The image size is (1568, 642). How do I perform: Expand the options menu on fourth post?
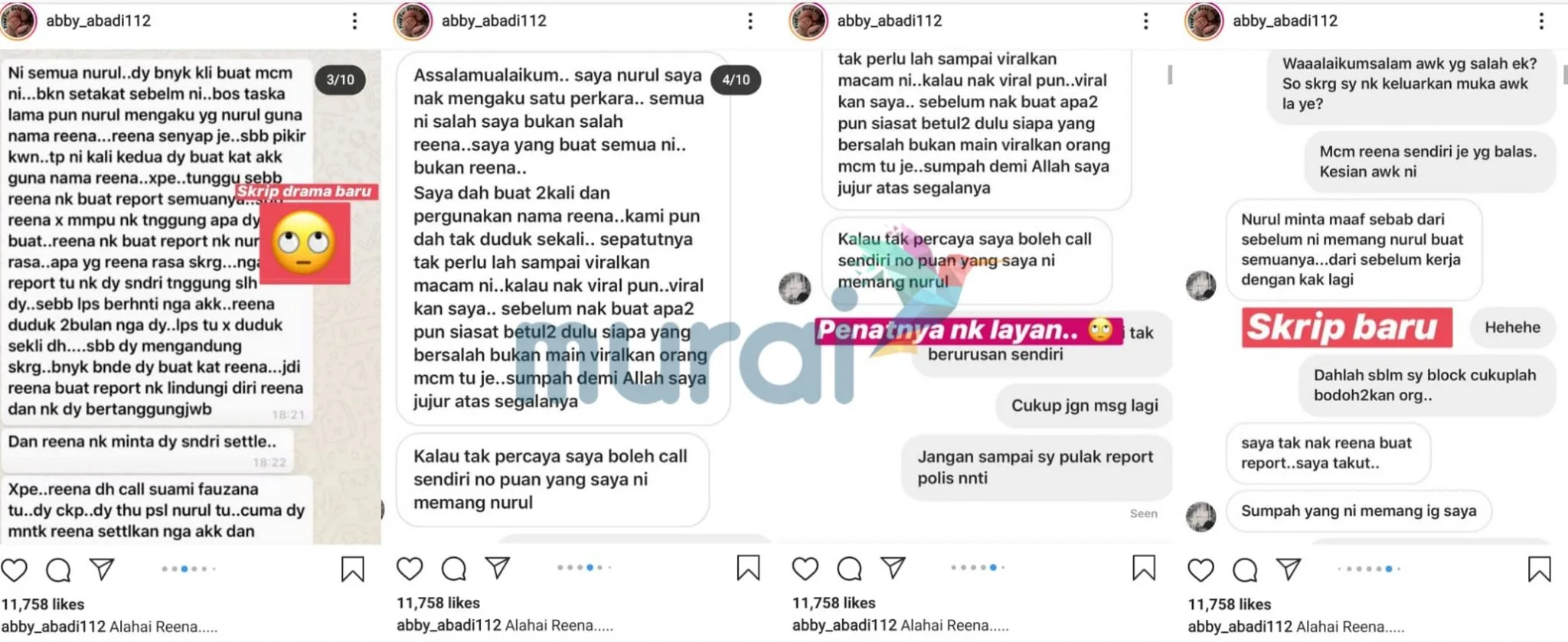point(1541,21)
